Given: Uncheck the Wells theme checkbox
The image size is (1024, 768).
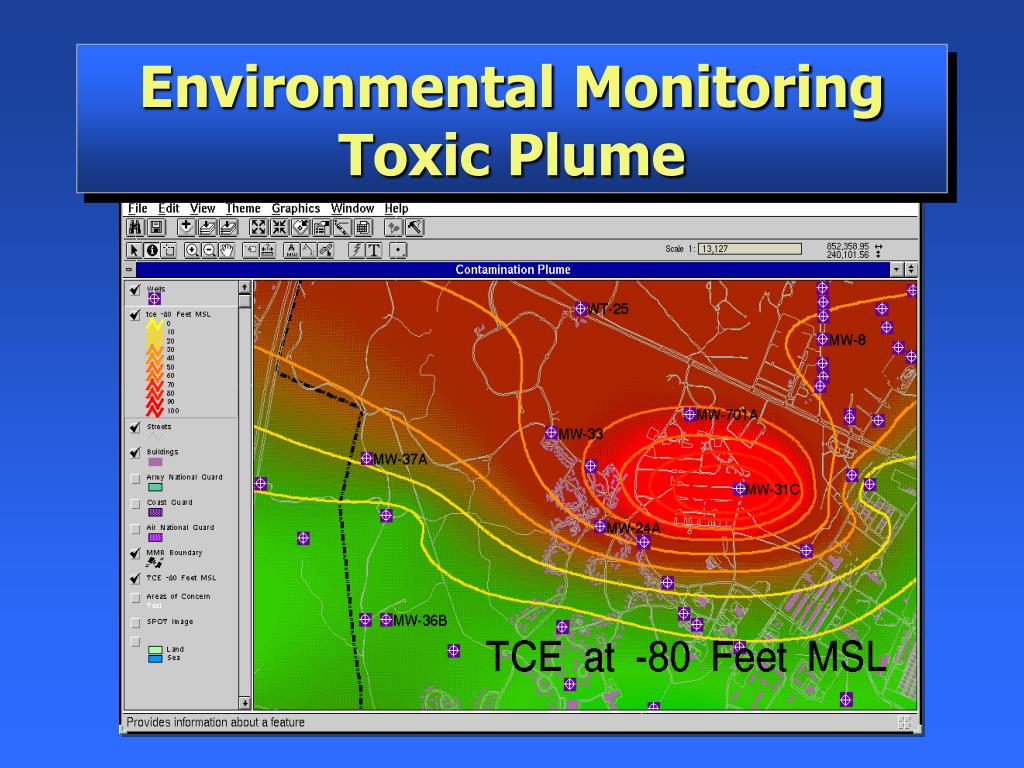Looking at the screenshot, I should [135, 289].
